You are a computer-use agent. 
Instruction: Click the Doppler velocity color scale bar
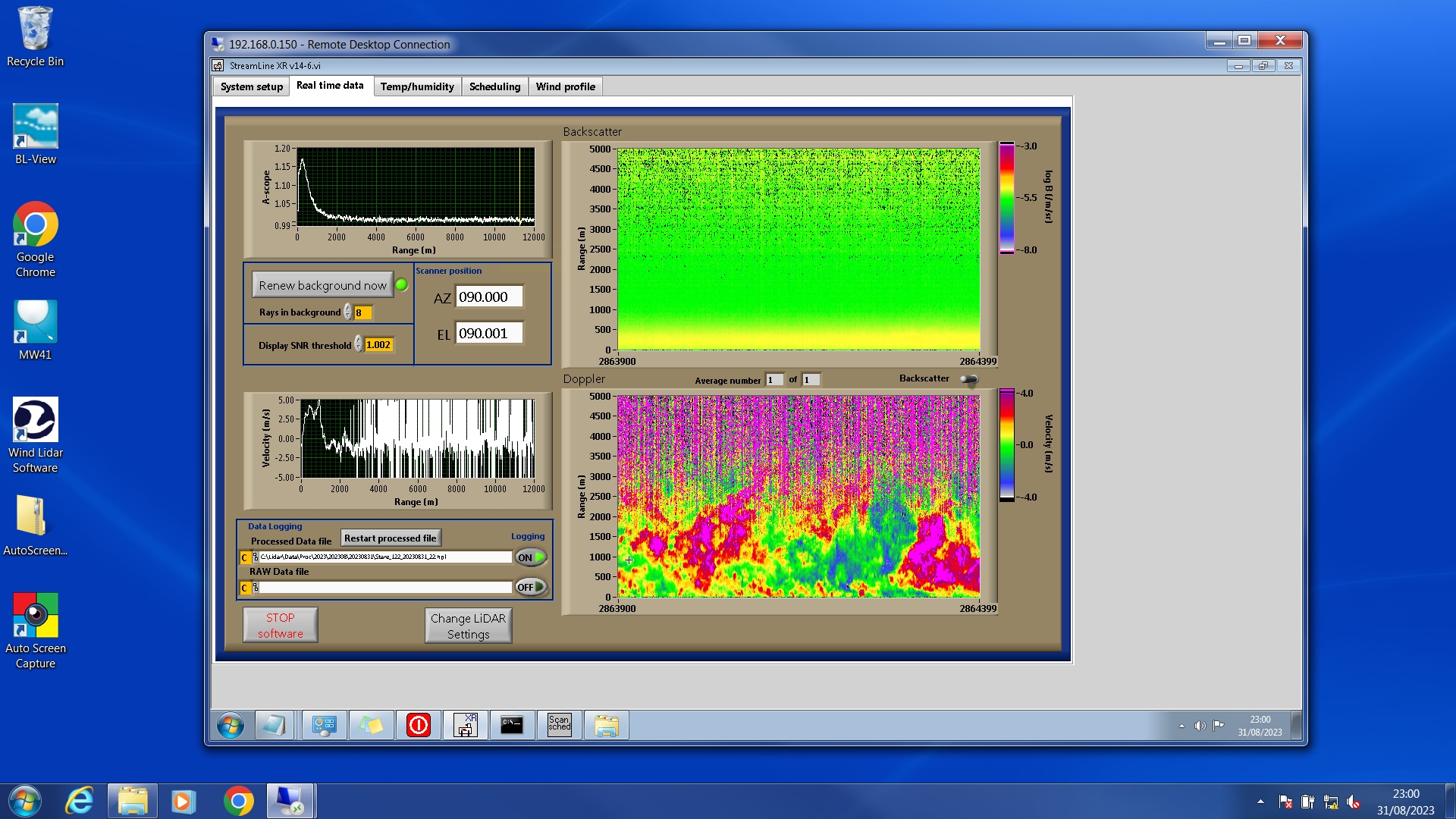click(1006, 445)
